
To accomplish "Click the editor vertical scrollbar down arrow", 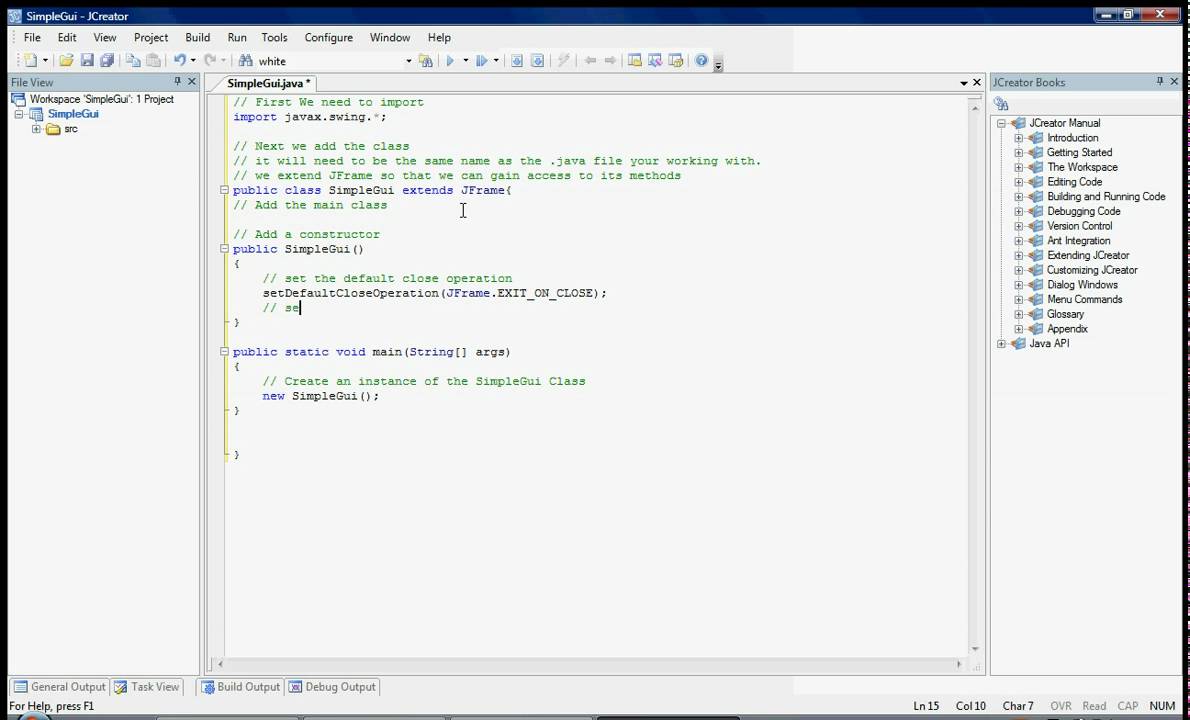I will [x=975, y=649].
